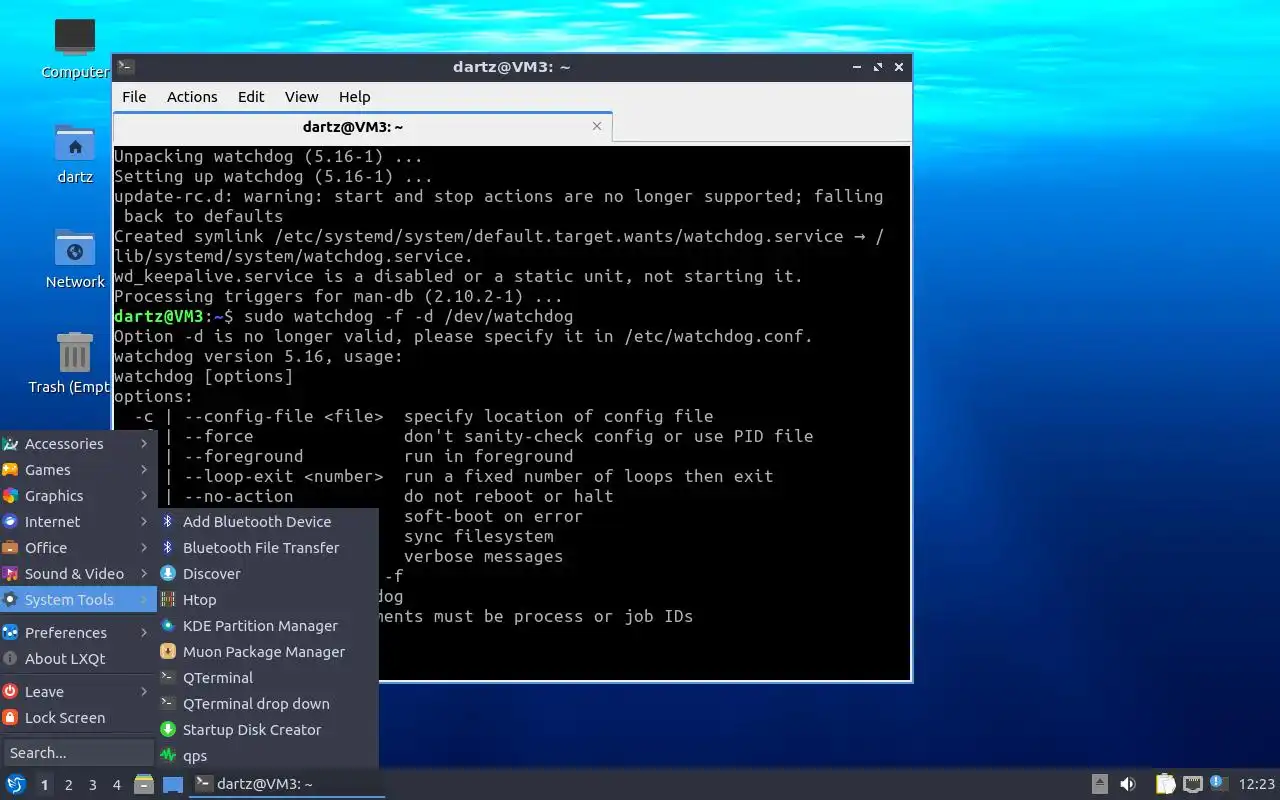Open the LXQt start menu button
Image resolution: width=1280 pixels, height=800 pixels.
click(x=15, y=784)
